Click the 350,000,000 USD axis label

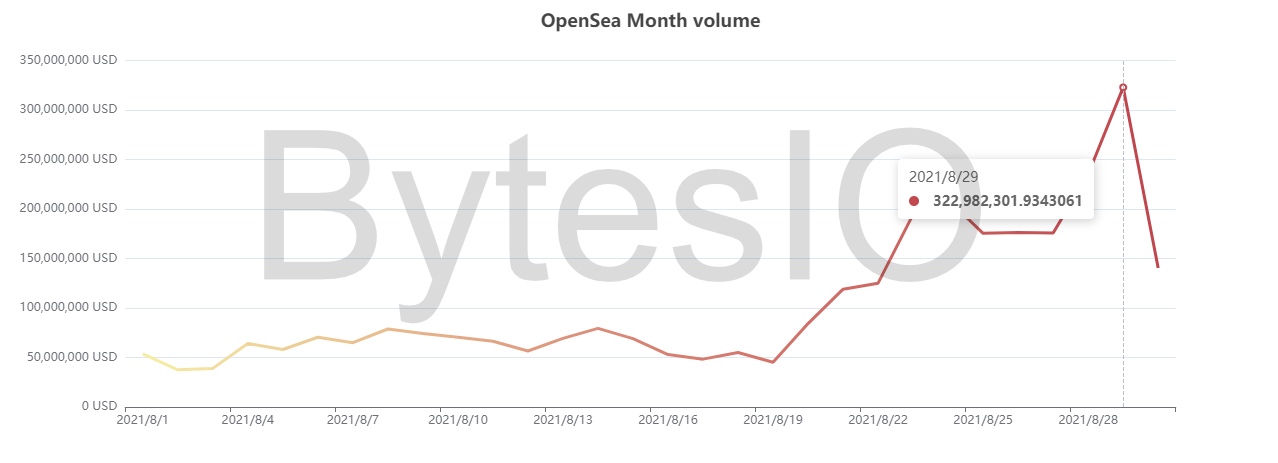(68, 60)
